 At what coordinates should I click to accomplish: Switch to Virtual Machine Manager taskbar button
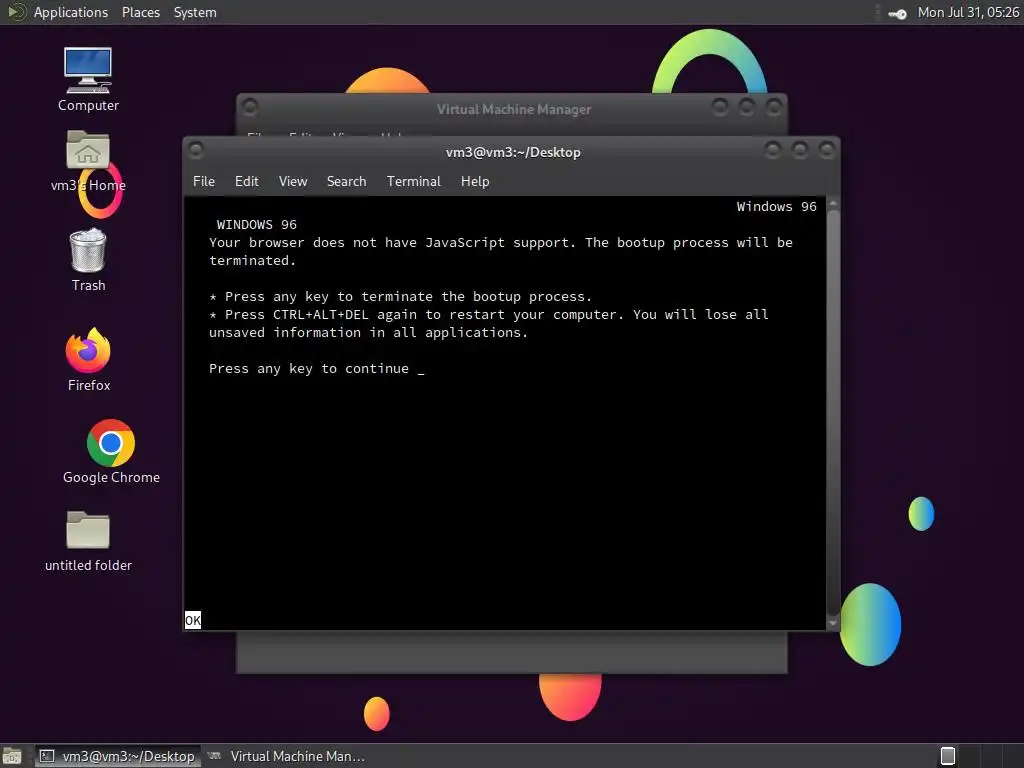[x=287, y=756]
